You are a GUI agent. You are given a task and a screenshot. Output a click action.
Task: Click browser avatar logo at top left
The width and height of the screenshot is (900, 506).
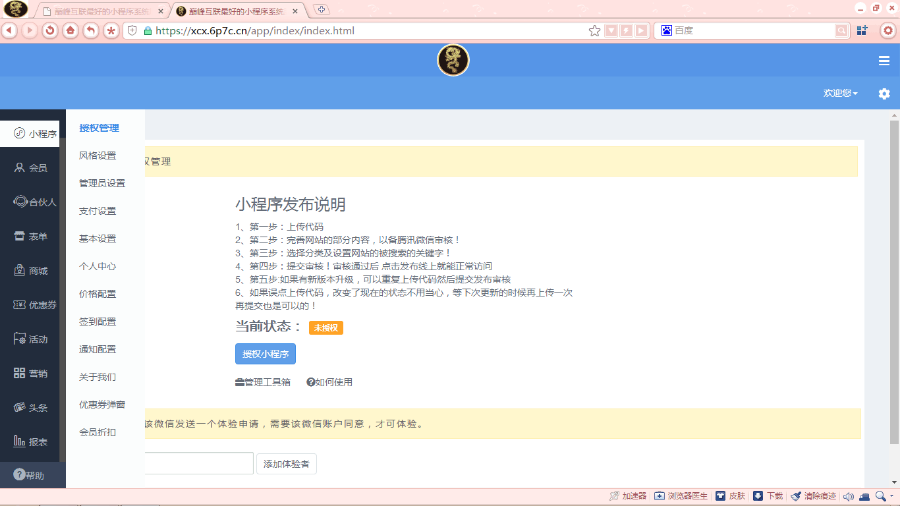[x=15, y=9]
